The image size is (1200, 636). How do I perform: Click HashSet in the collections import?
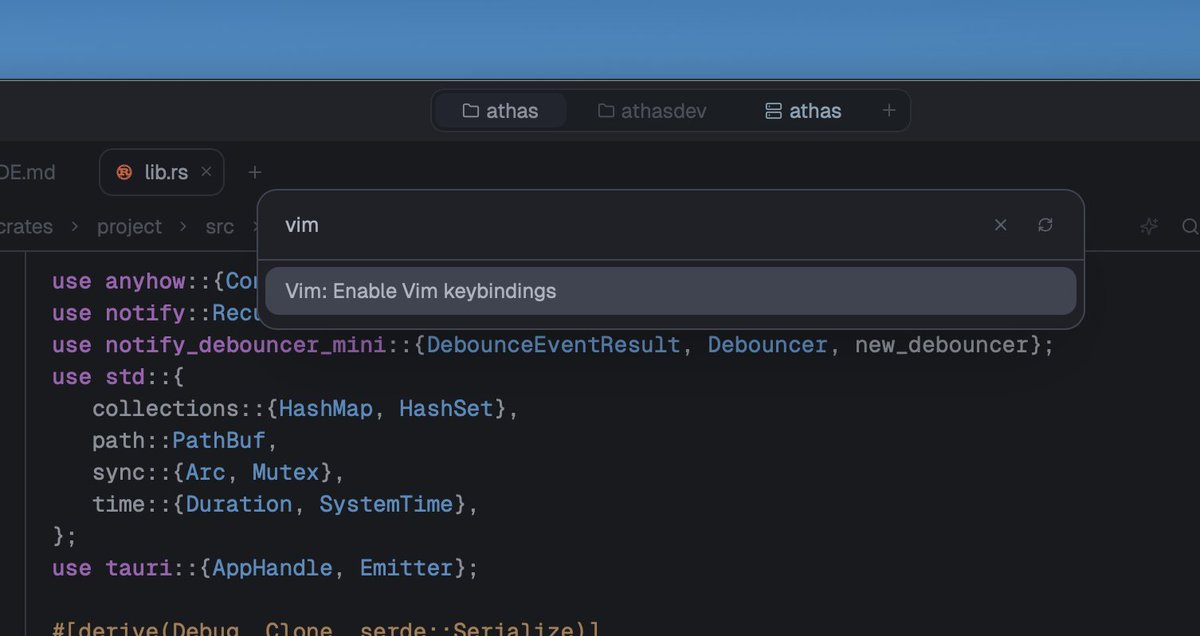coord(446,408)
